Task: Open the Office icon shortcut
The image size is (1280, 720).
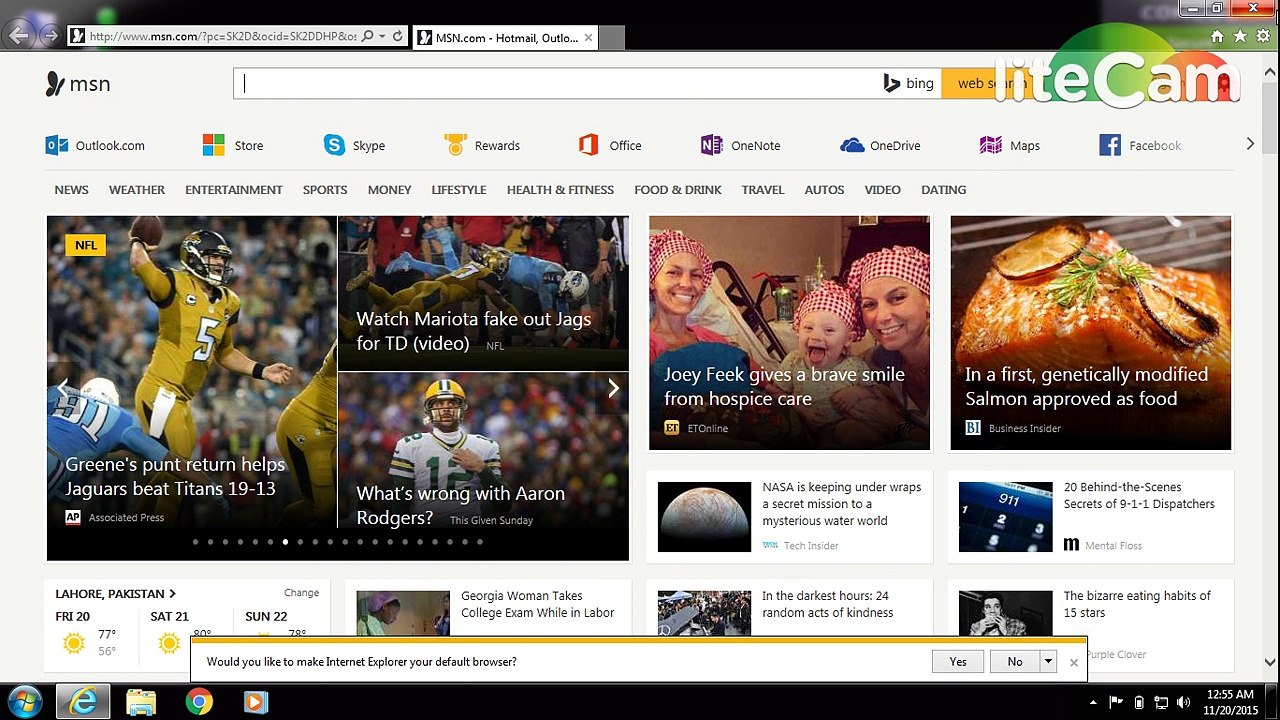Action: coord(588,145)
